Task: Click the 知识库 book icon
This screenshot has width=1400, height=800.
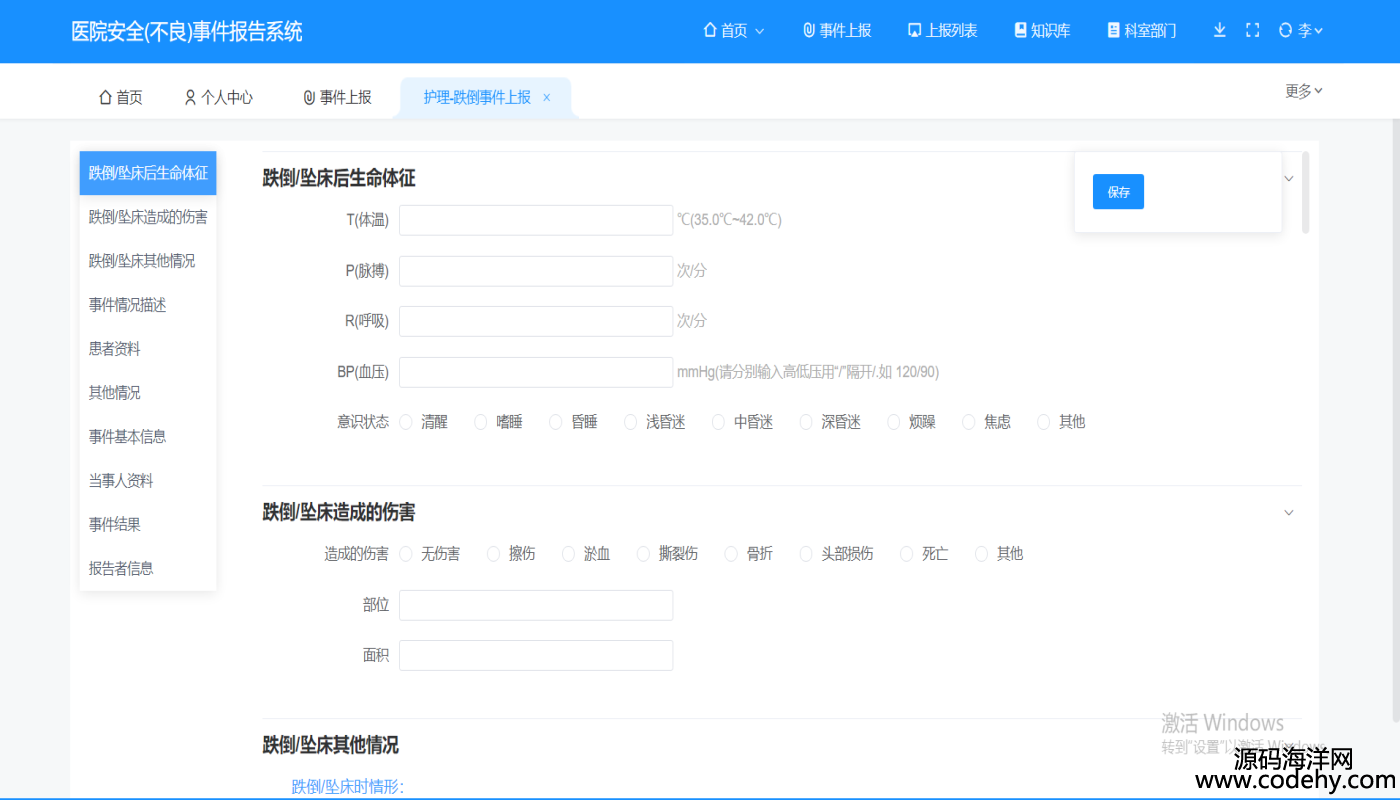Action: 1020,30
